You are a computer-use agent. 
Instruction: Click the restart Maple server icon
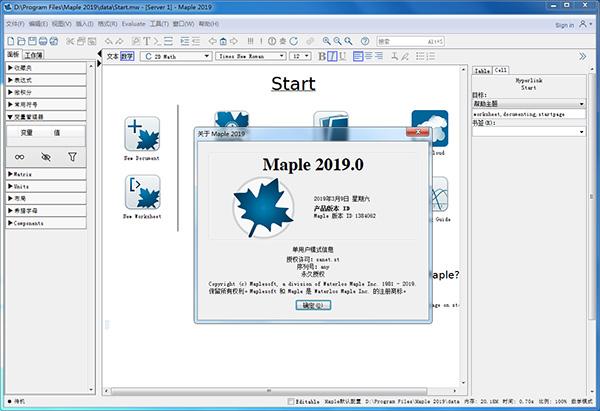tap(293, 41)
